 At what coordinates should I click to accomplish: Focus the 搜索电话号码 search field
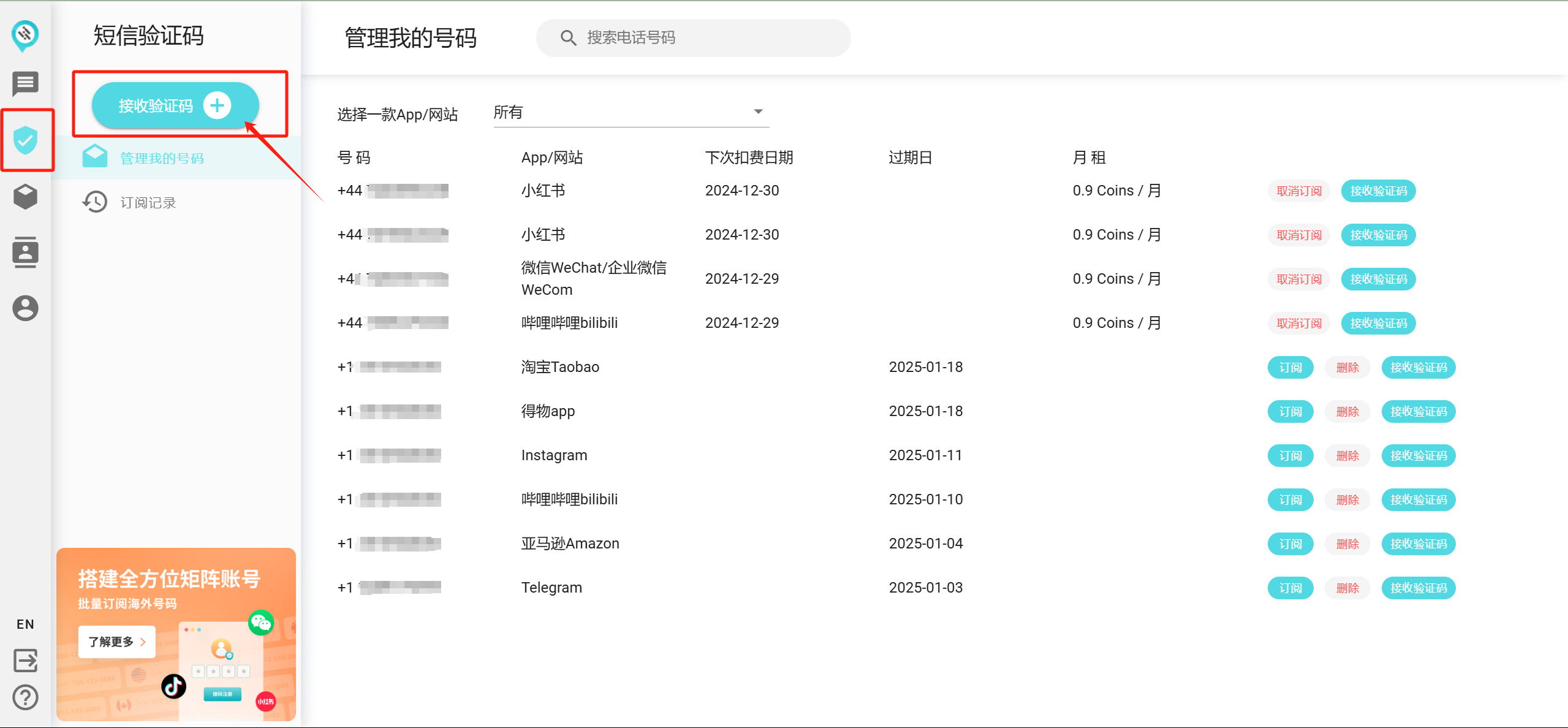693,38
